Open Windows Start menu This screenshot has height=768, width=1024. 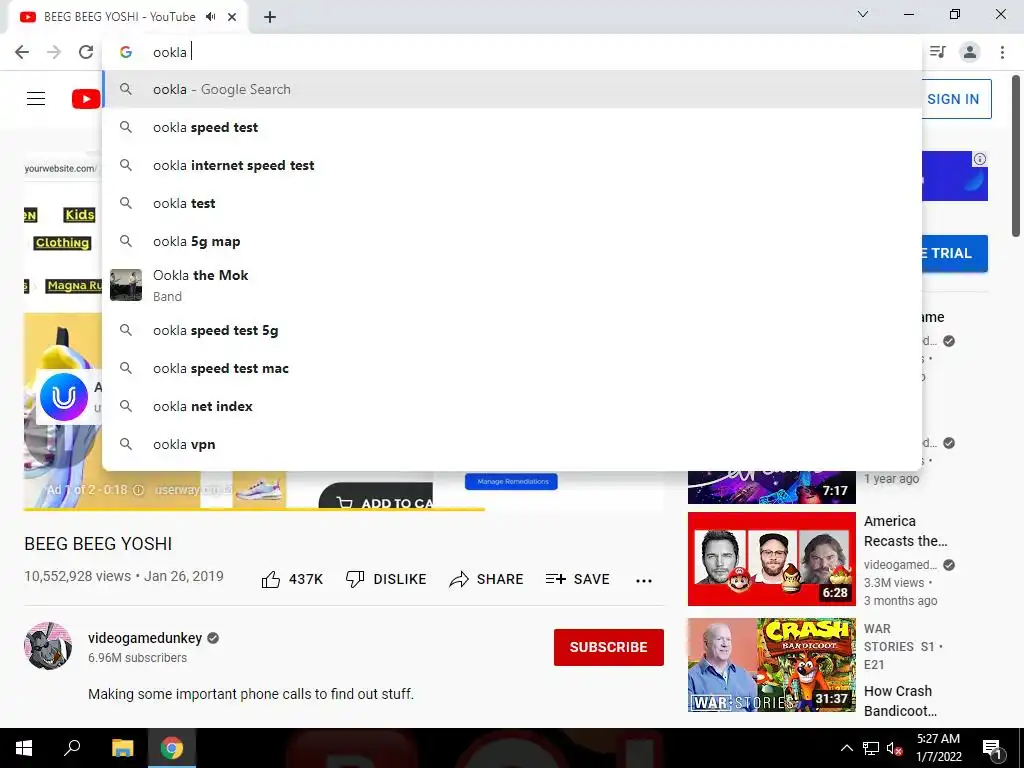(x=24, y=748)
